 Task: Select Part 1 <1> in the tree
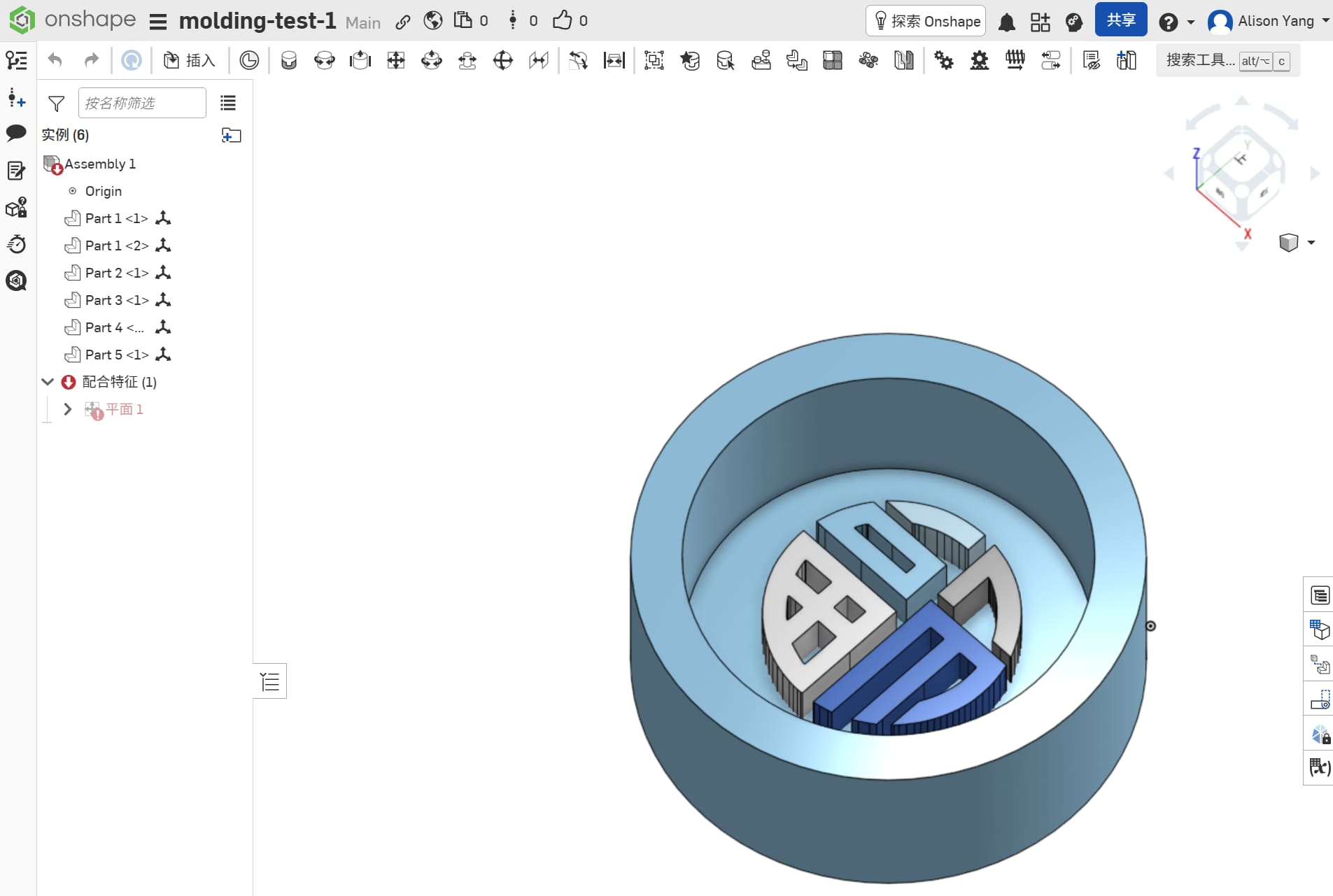click(116, 218)
